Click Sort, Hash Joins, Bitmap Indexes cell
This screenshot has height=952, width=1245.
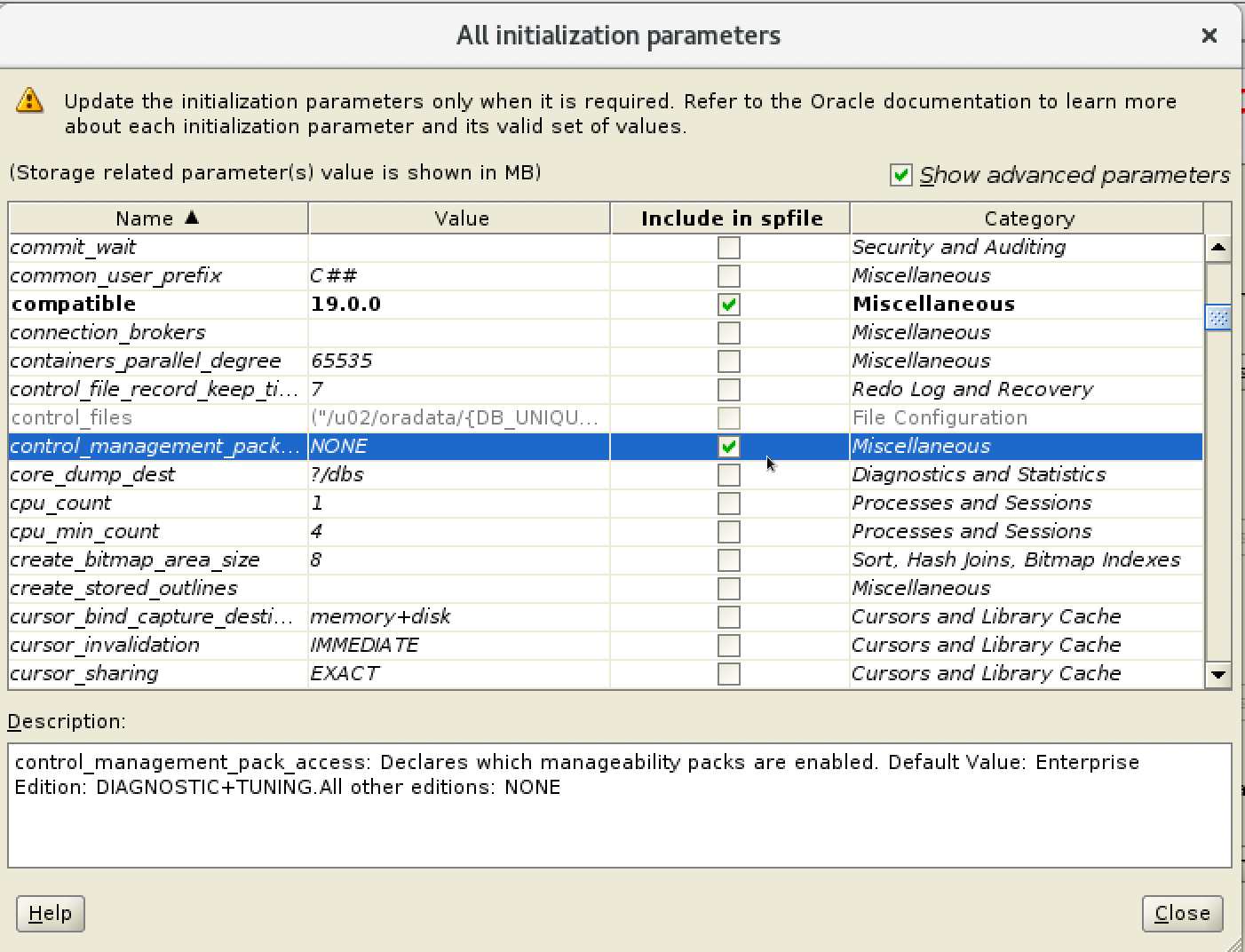pos(1027,559)
